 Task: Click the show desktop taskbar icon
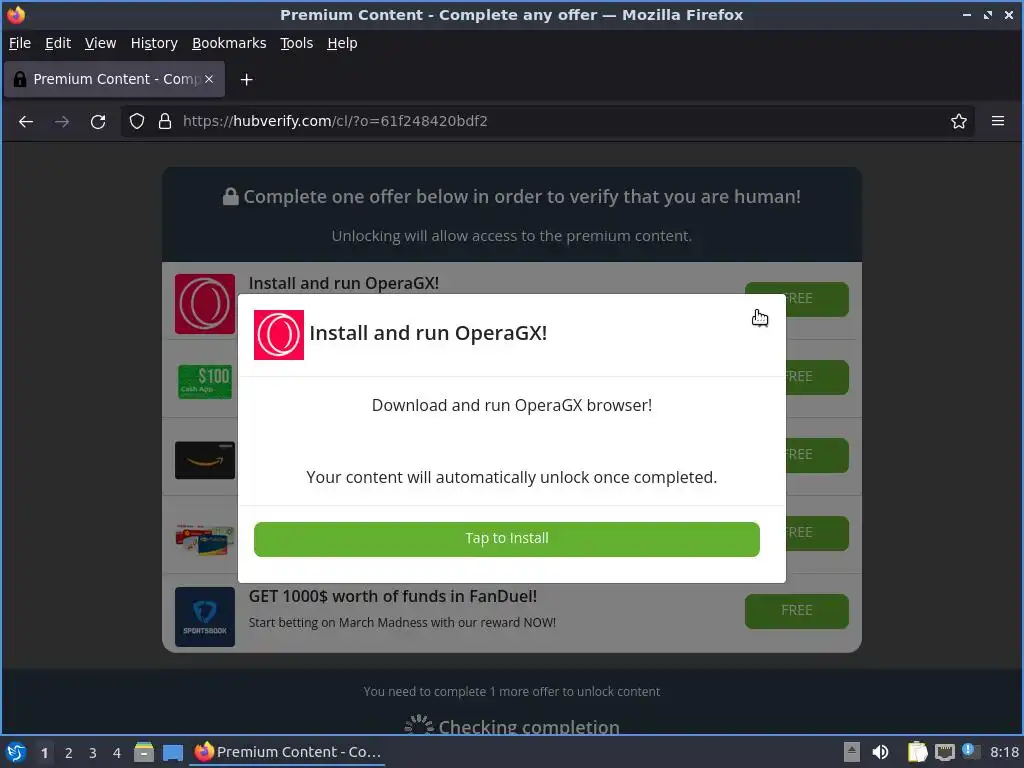173,752
